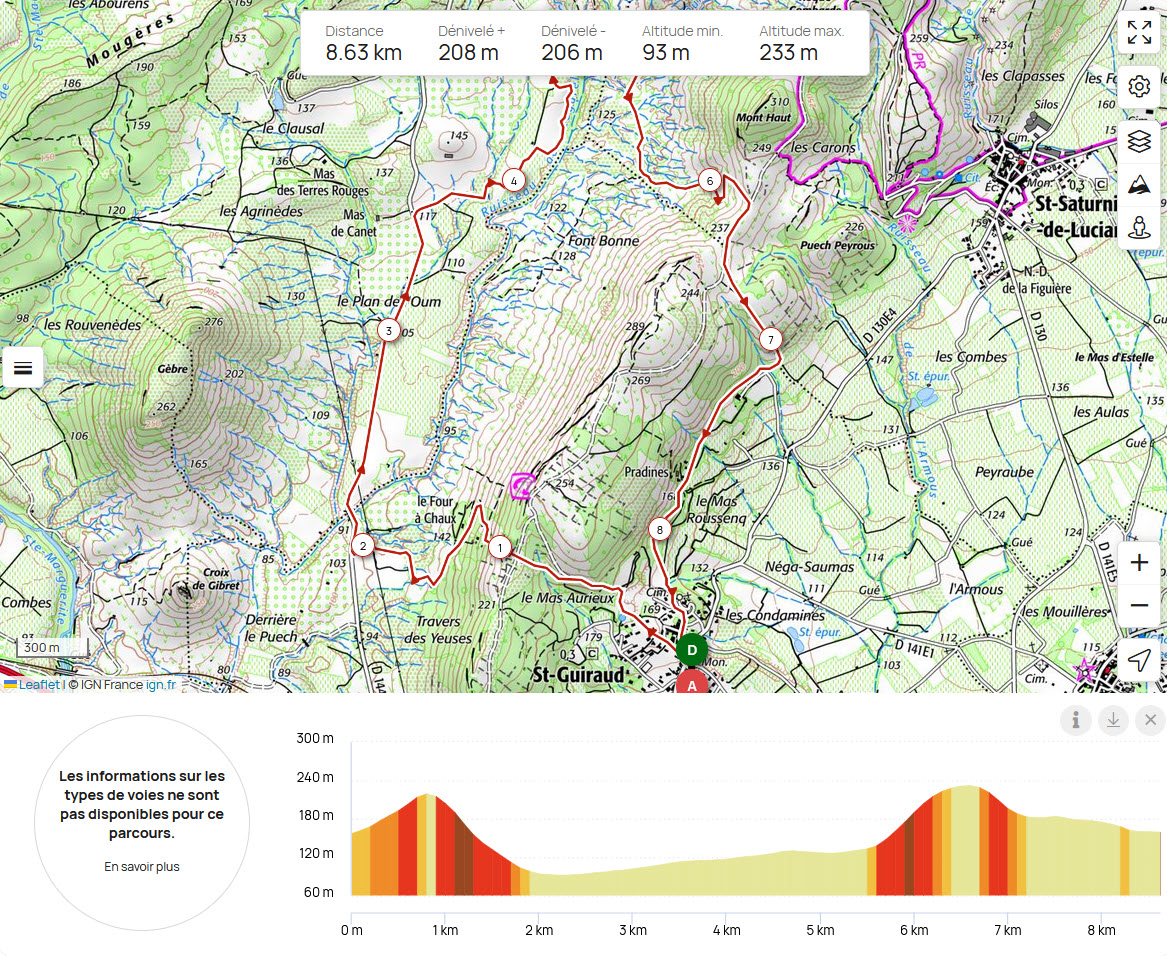Screen dimensions: 1167x956
Task: Open the Leaflet attribution link
Action: coord(40,685)
